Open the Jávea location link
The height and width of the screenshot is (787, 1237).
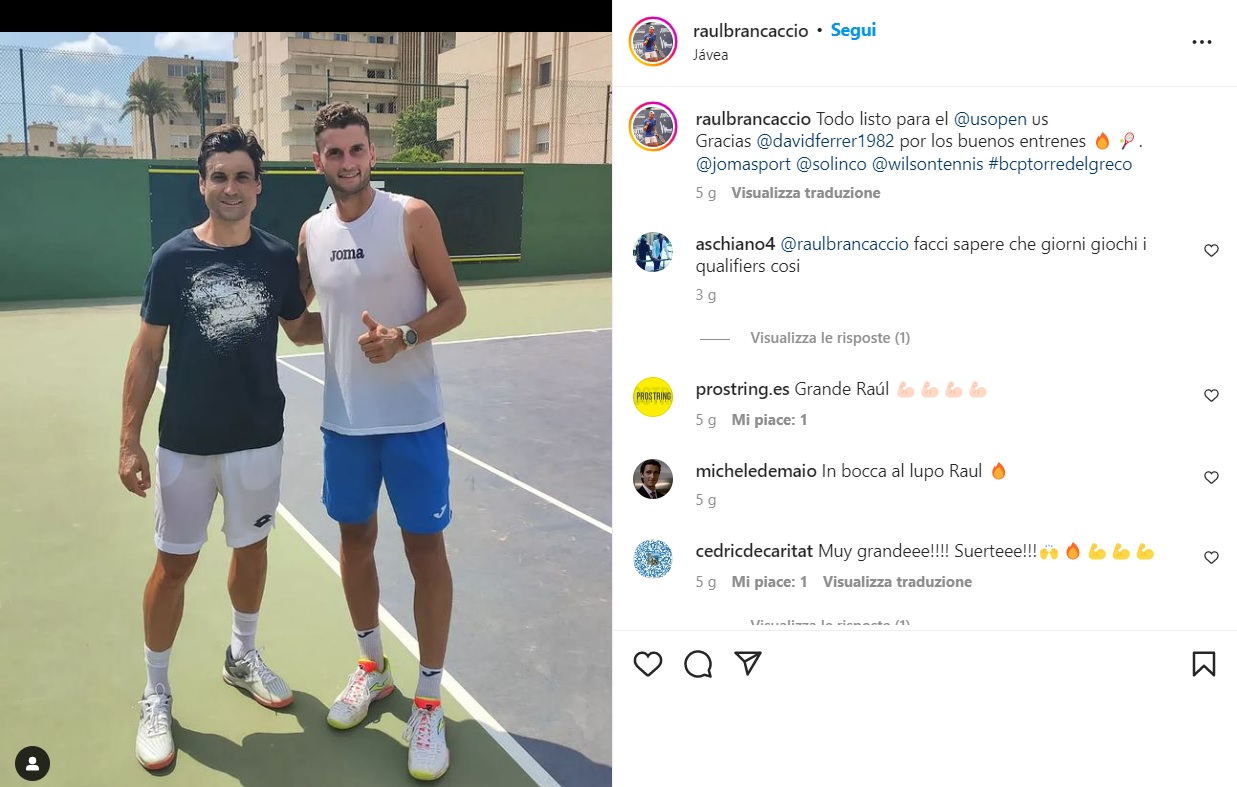click(x=710, y=55)
